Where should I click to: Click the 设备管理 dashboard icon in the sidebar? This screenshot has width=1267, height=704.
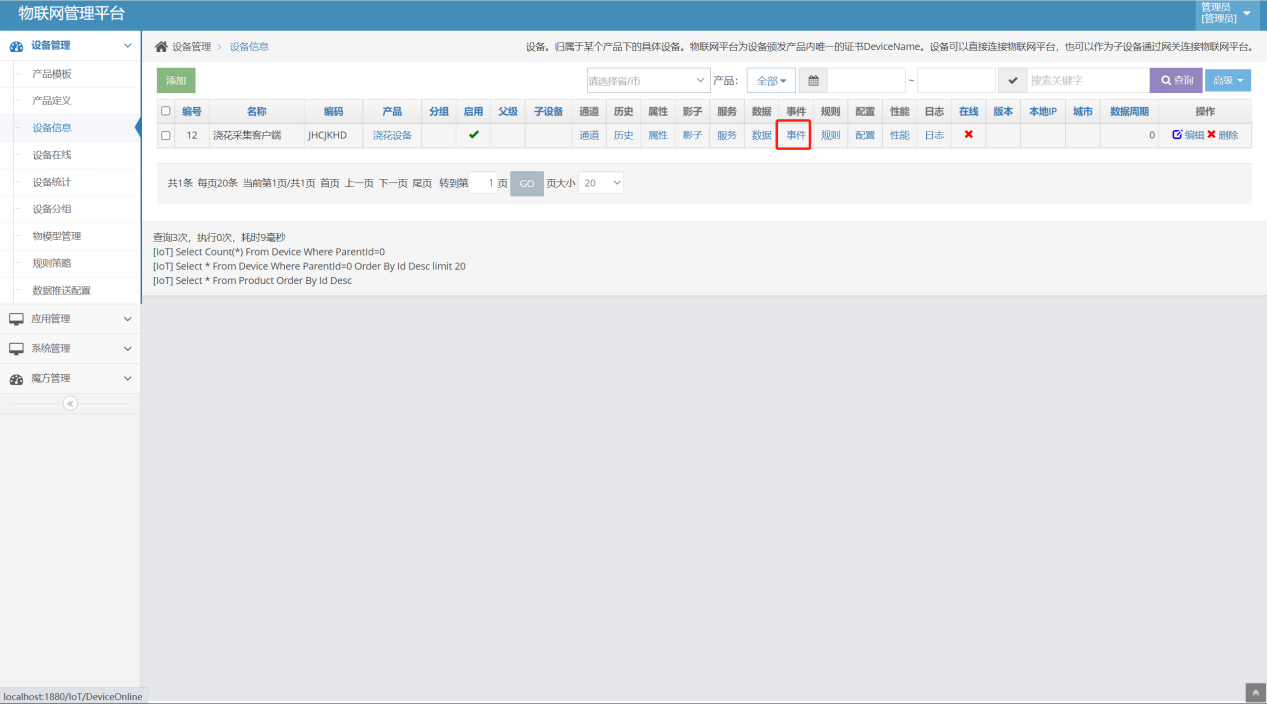tap(17, 46)
